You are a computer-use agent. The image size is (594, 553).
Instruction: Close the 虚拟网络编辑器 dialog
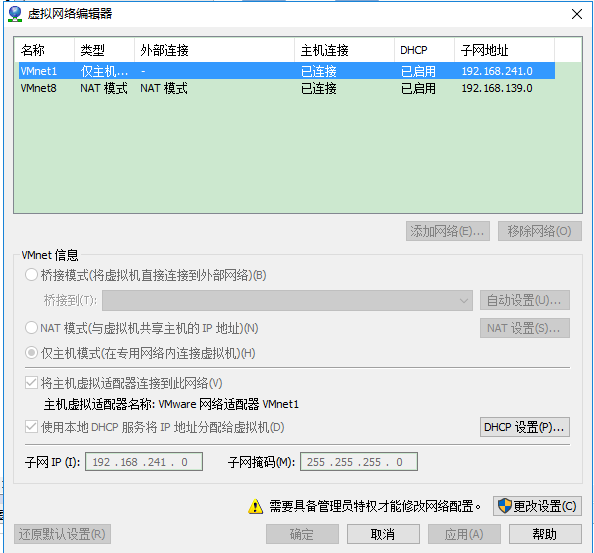coord(577,14)
